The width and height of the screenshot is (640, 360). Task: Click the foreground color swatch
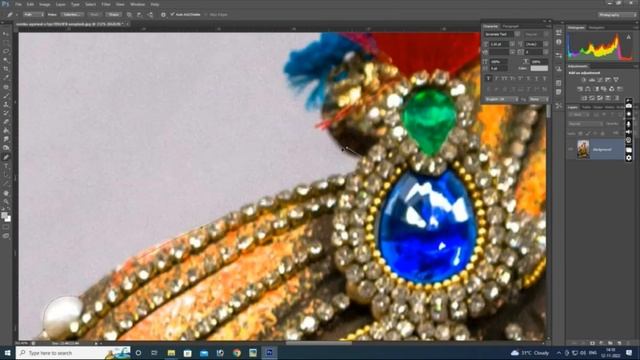4,215
